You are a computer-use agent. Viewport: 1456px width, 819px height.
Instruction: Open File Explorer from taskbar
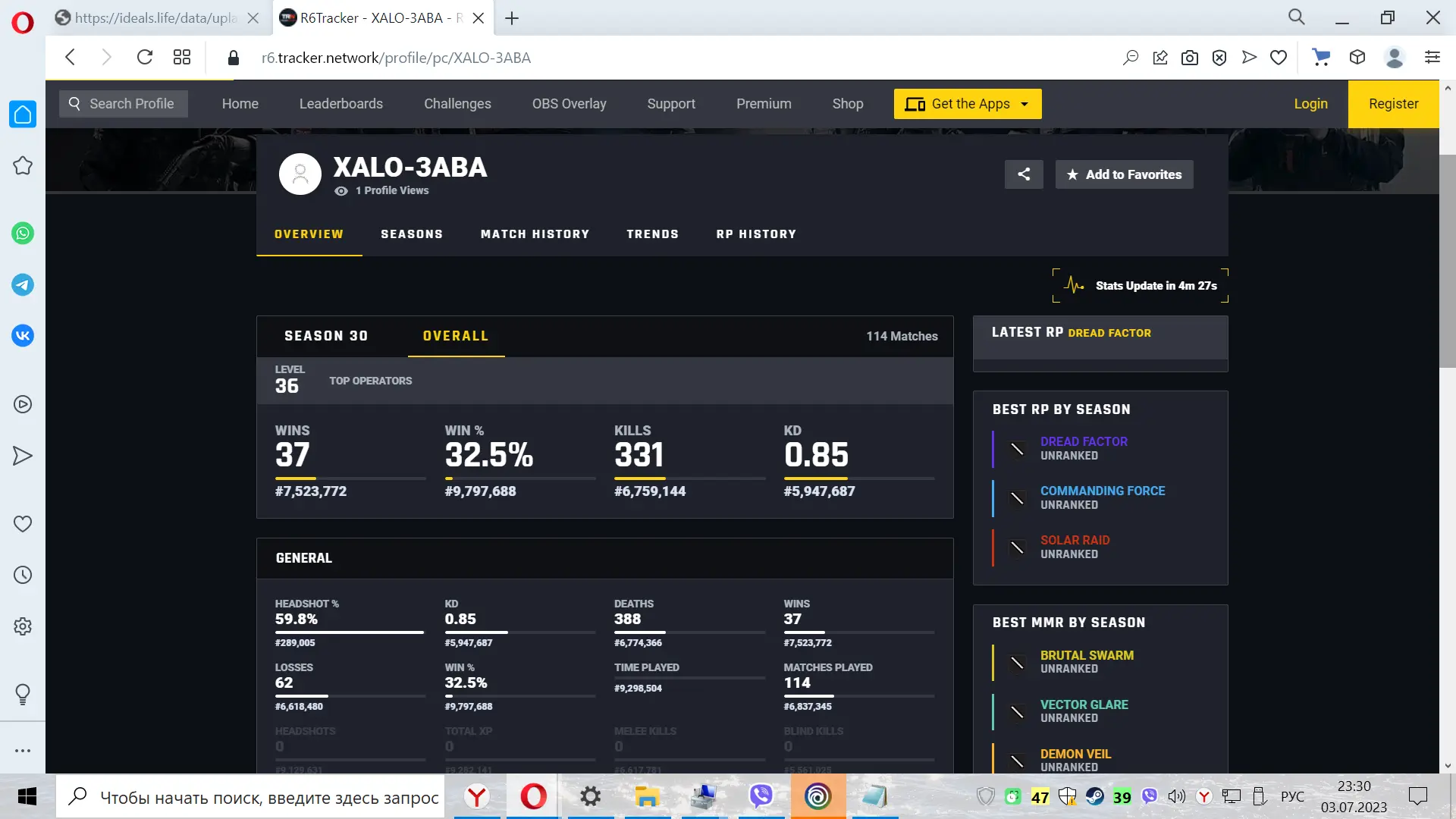tap(647, 796)
